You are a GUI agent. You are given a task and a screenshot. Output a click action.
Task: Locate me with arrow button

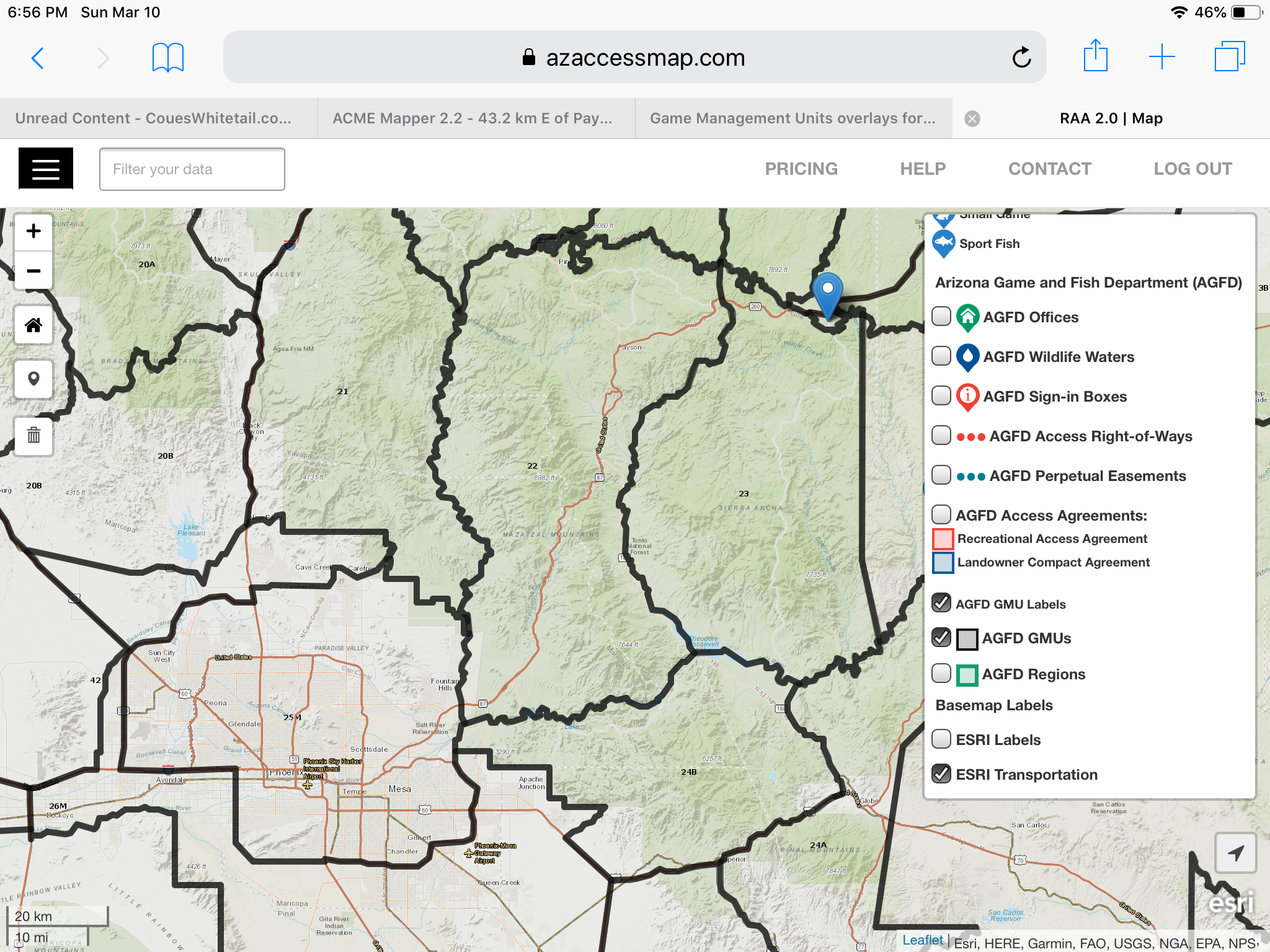[x=1235, y=853]
